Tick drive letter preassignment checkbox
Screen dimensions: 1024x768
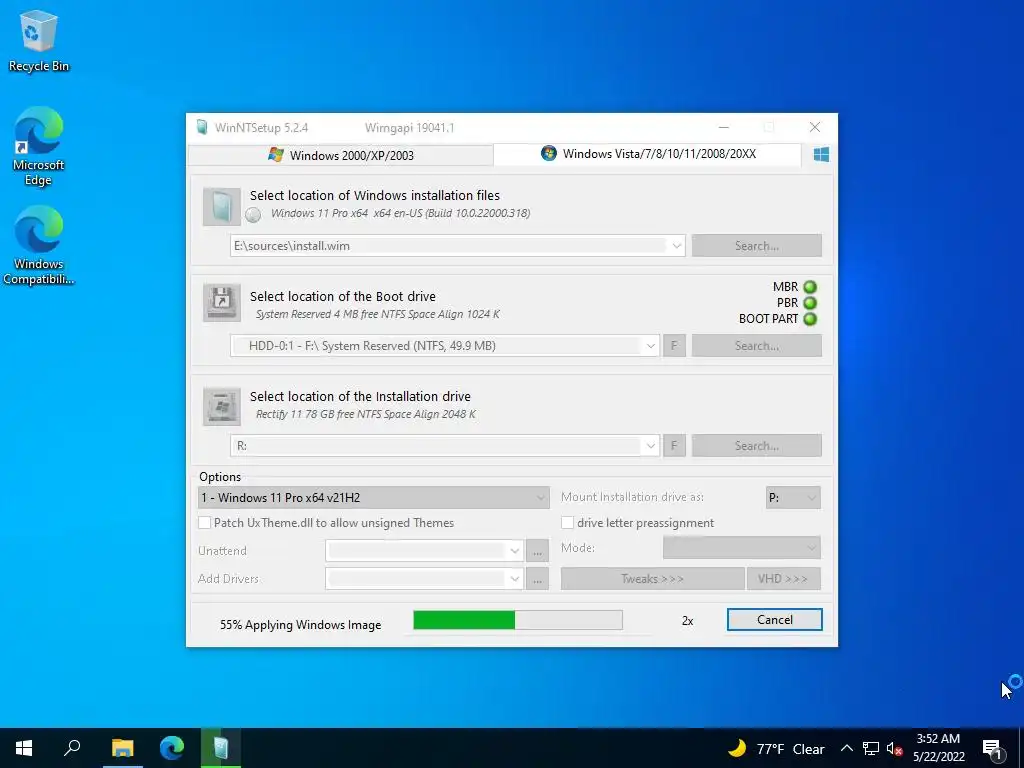[x=568, y=522]
